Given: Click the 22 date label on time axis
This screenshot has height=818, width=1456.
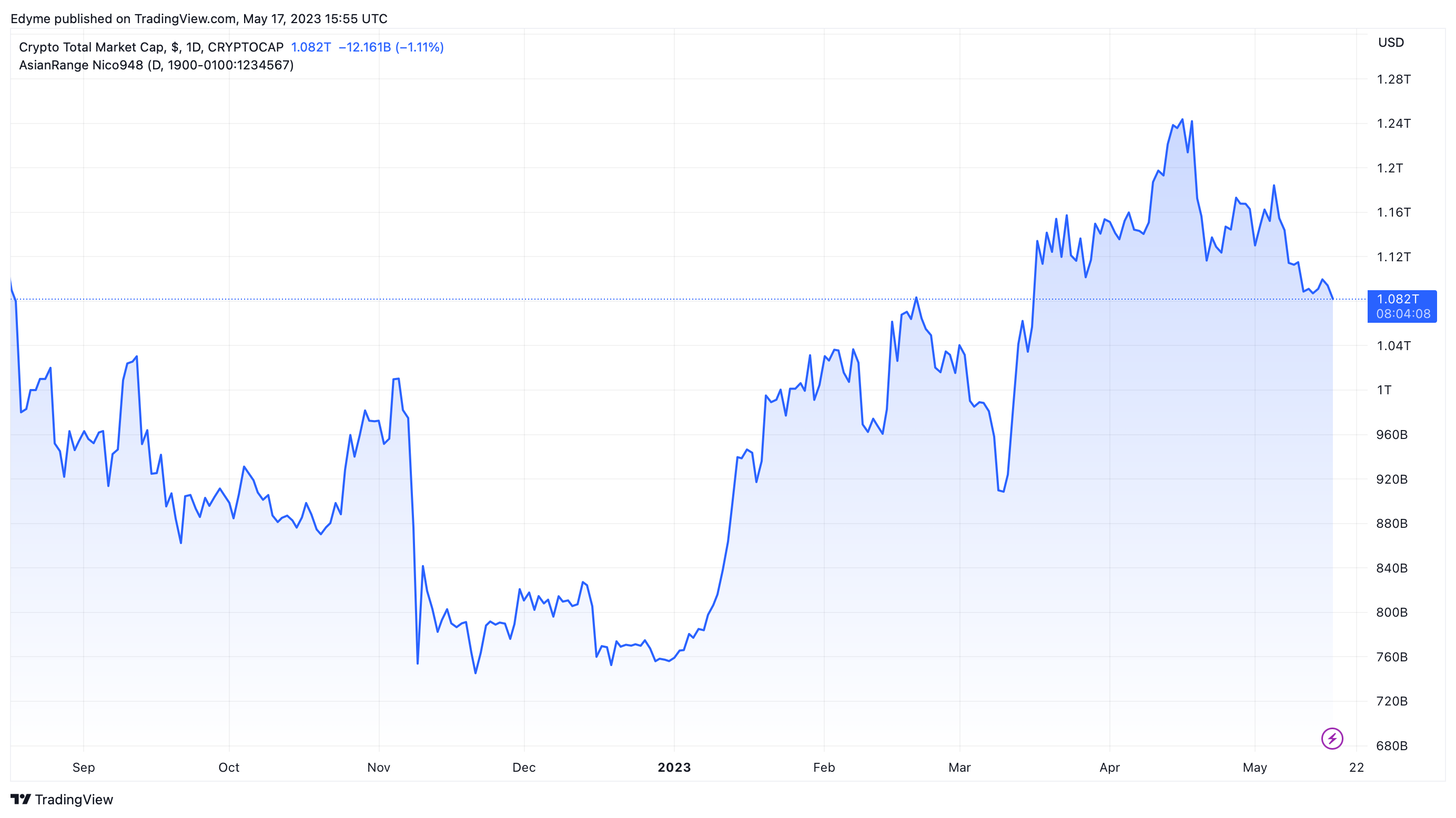Looking at the screenshot, I should [1357, 767].
